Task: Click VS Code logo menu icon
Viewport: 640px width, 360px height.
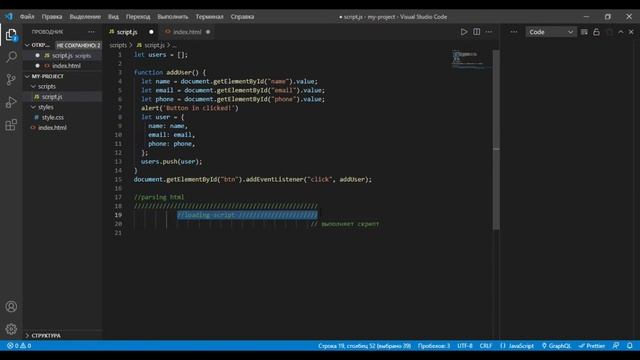Action: click(x=9, y=17)
